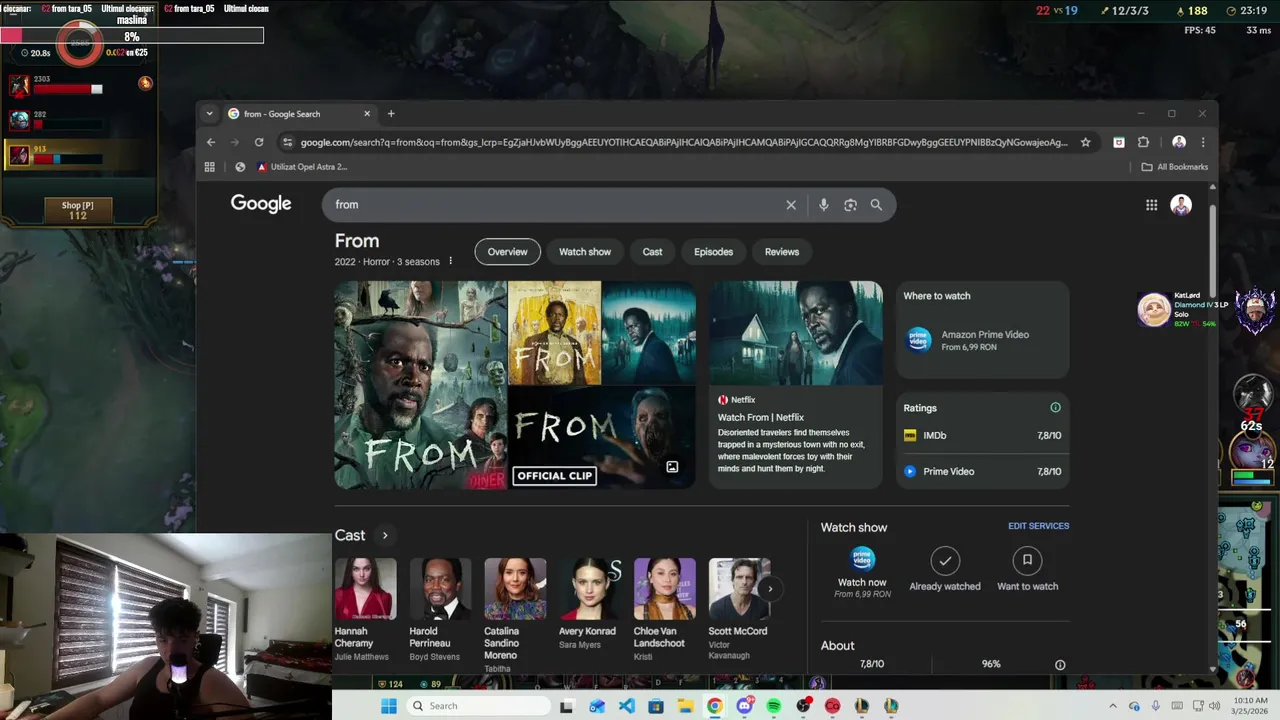Screen dimensions: 1280x720
Task: Open the 'Utilizat Opel Astra 2...' bookmark
Action: click(302, 167)
